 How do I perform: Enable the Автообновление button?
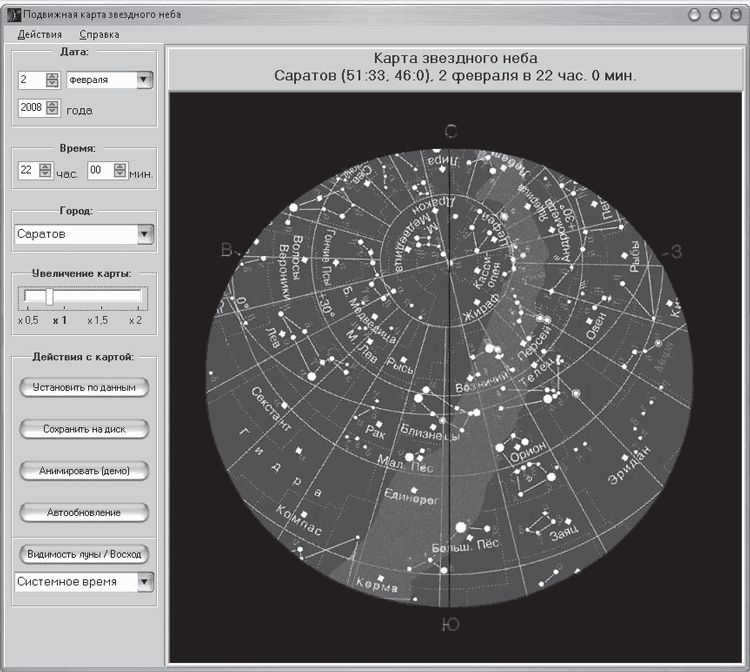(84, 512)
